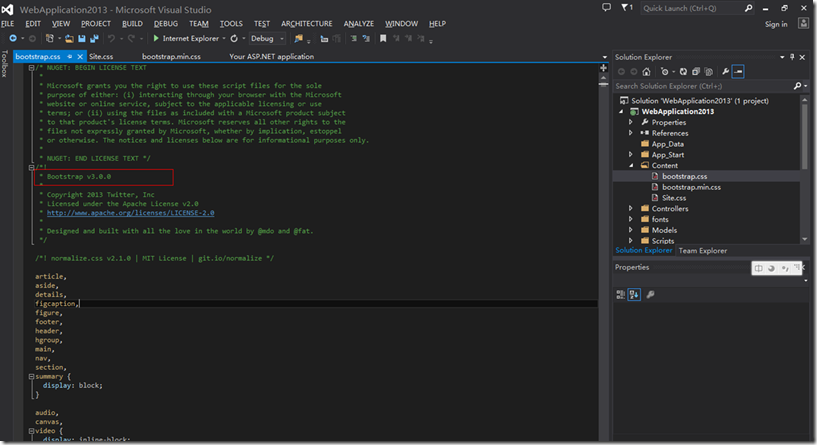The height and width of the screenshot is (445, 817).
Task: Click the Undo icon in toolbar
Action: (x=110, y=39)
